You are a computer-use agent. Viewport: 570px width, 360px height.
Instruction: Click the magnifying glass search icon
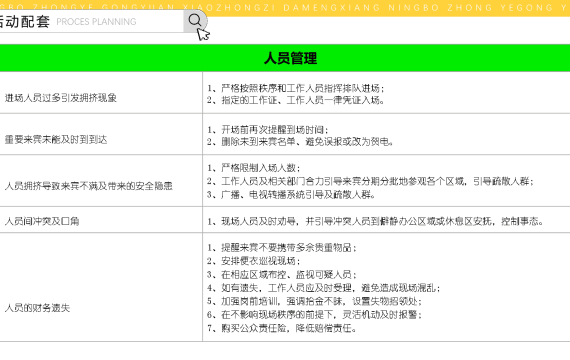[195, 21]
